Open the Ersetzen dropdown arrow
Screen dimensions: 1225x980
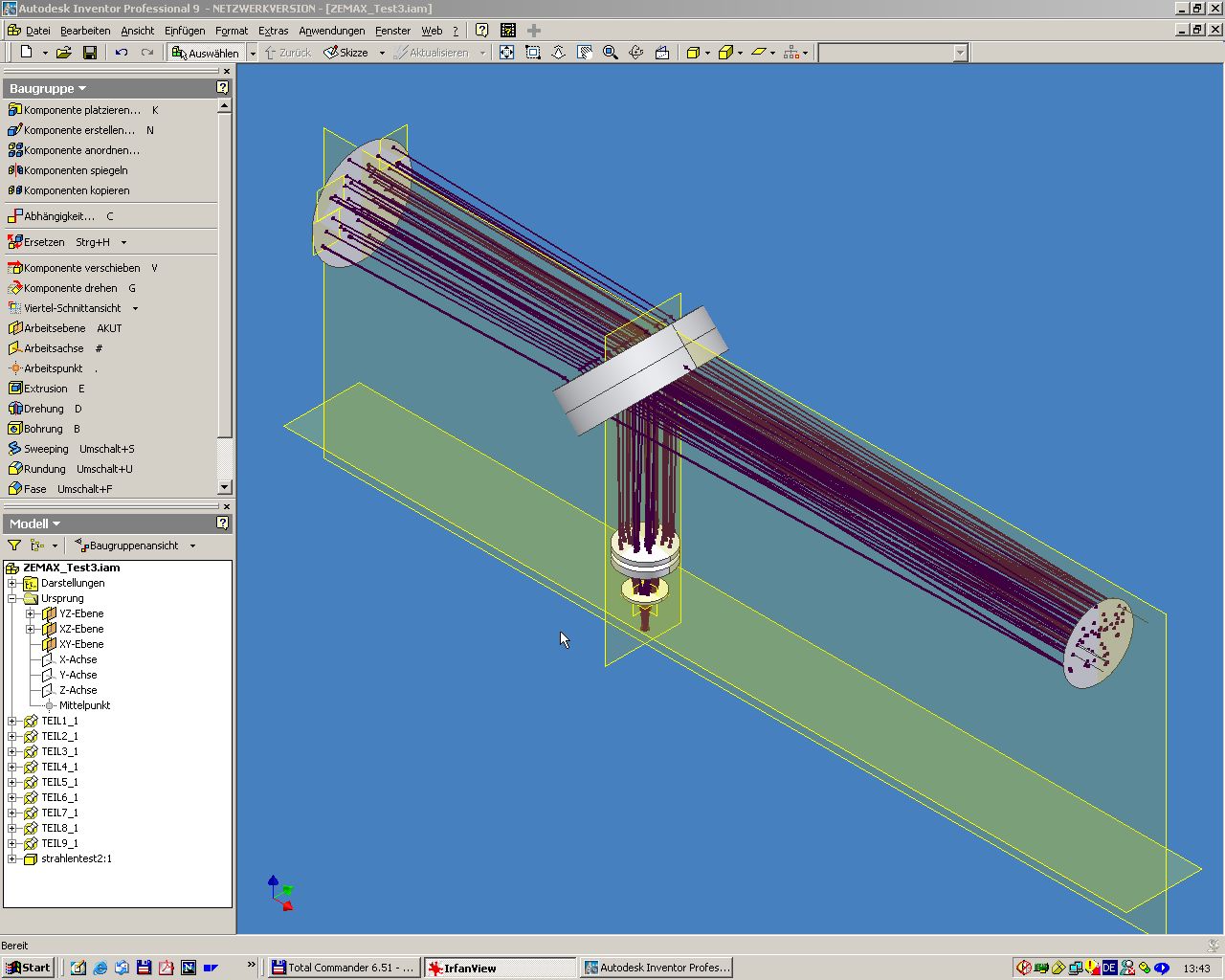point(123,242)
